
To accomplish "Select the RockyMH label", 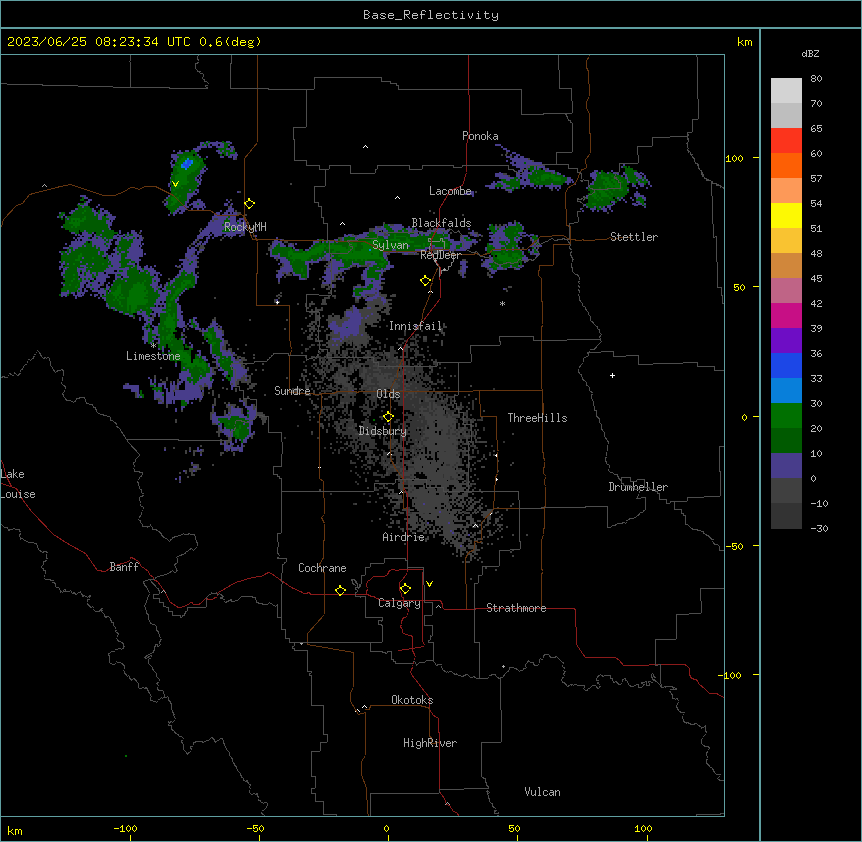I will tap(245, 226).
